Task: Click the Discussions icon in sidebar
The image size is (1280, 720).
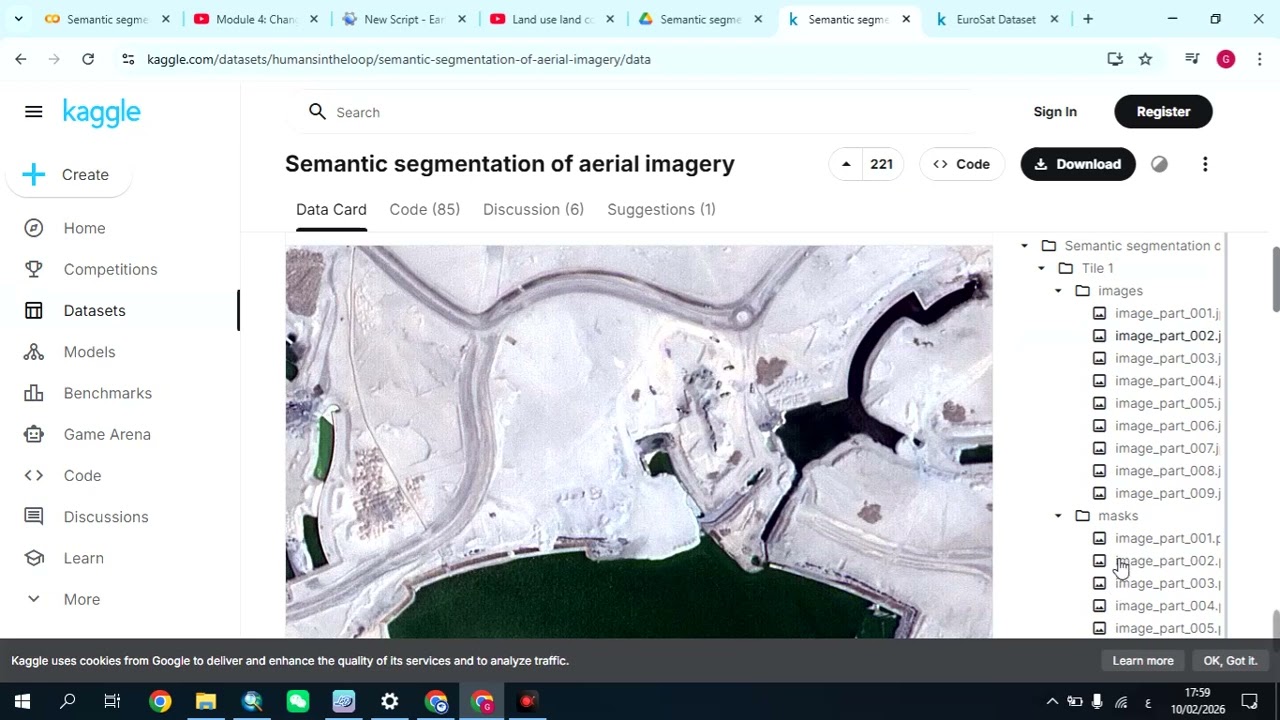Action: click(34, 517)
